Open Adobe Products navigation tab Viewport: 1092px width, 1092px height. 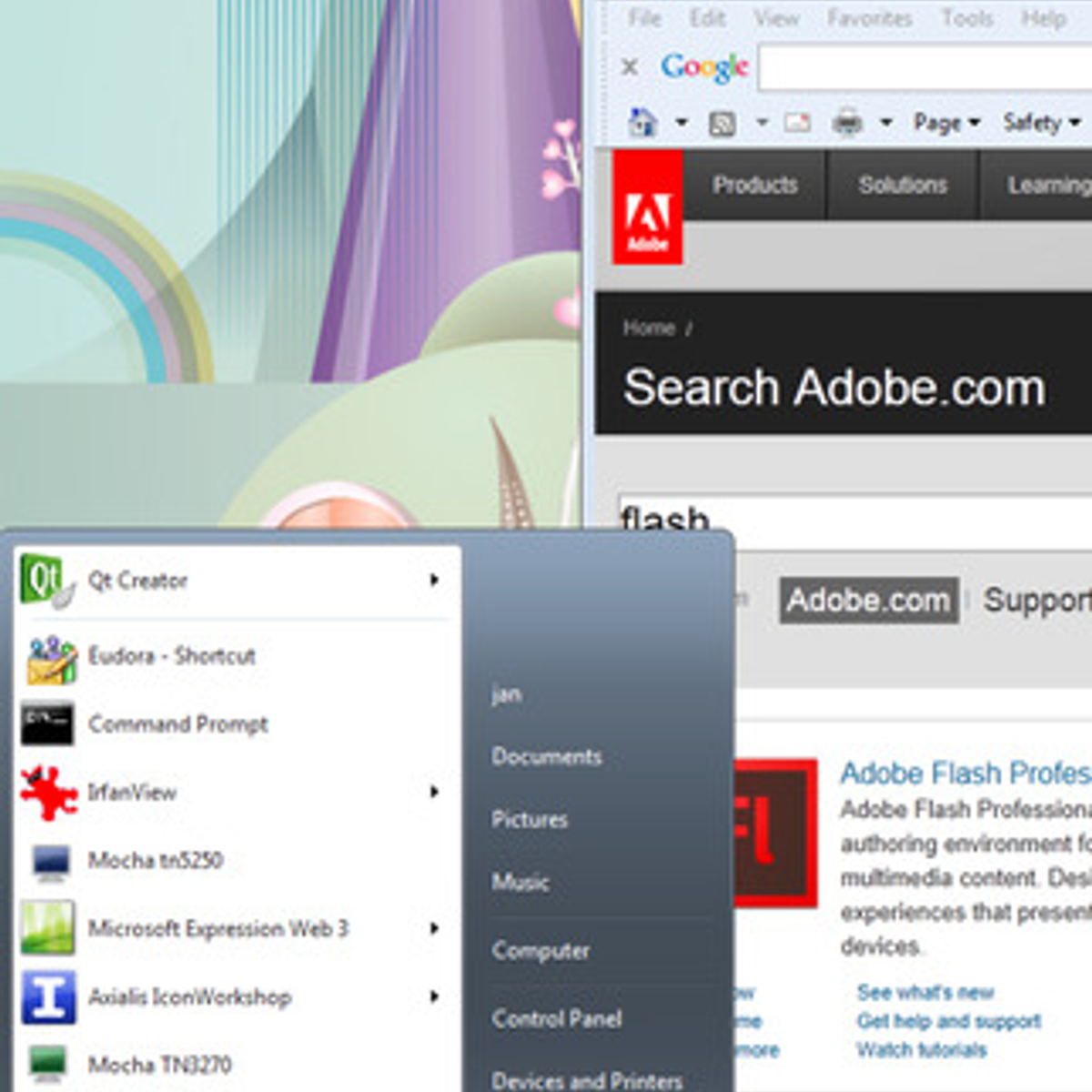pyautogui.click(x=754, y=185)
